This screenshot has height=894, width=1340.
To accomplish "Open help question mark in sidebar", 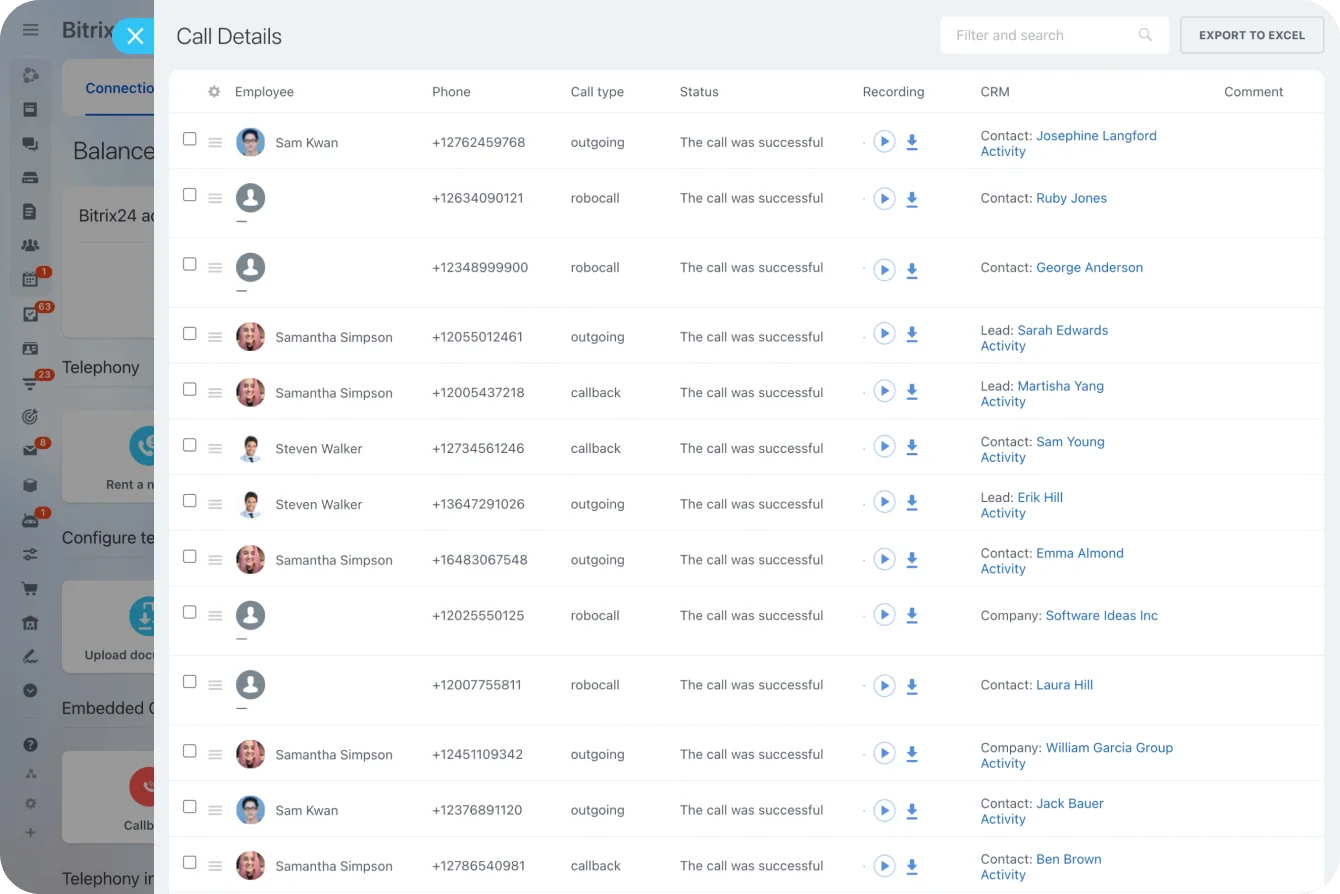I will [x=30, y=744].
